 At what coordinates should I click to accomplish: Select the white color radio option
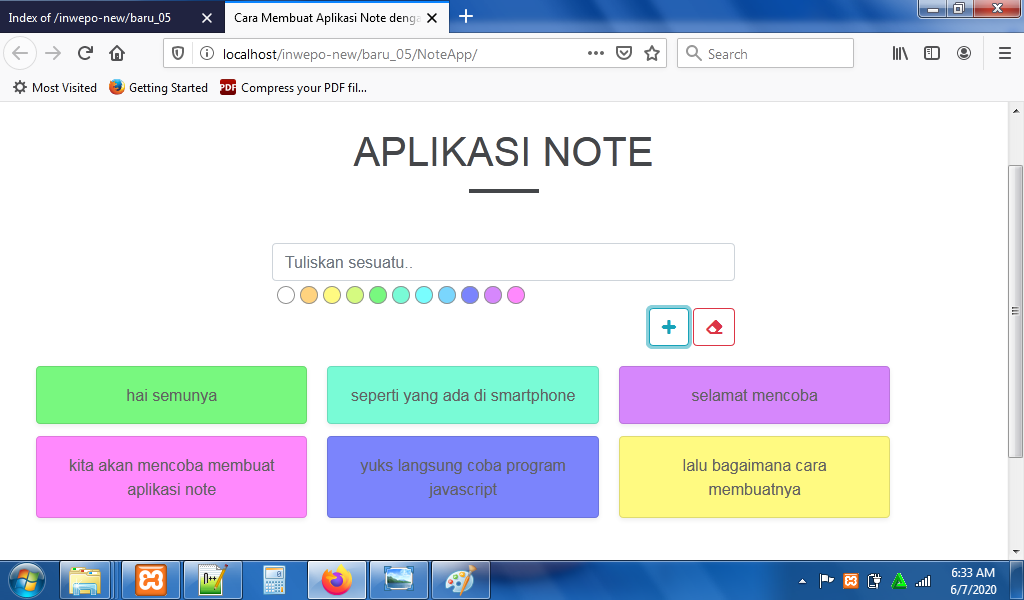click(x=286, y=295)
